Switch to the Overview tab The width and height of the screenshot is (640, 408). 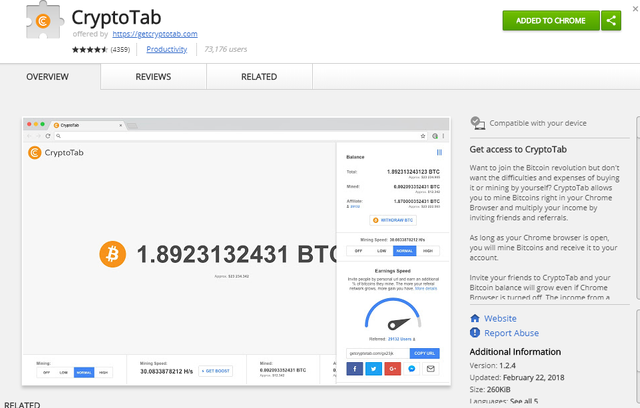pyautogui.click(x=47, y=77)
